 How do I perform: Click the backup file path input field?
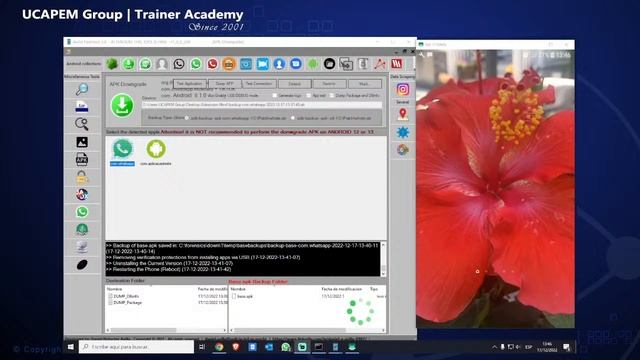[x=262, y=105]
